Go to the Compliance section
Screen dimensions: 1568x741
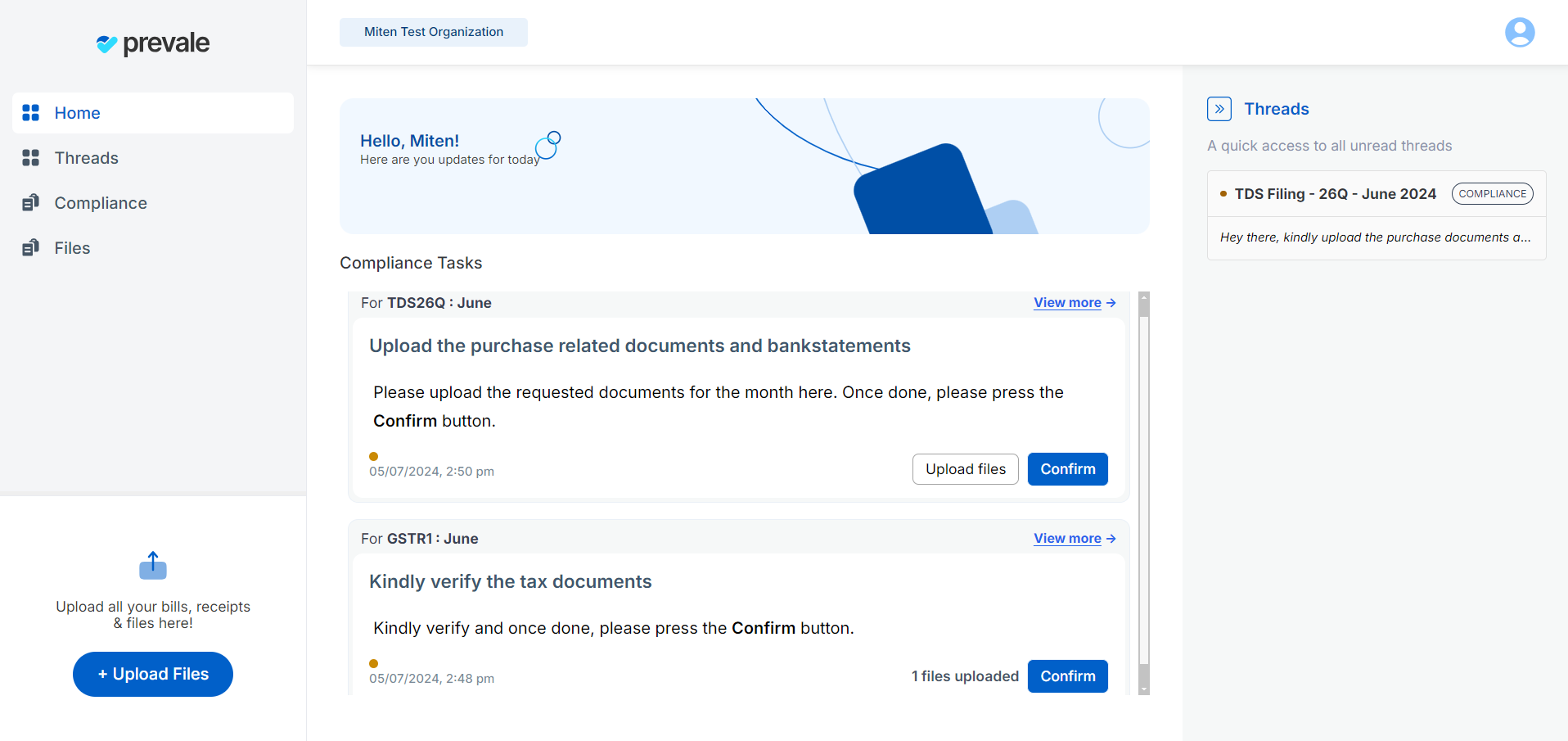101,203
